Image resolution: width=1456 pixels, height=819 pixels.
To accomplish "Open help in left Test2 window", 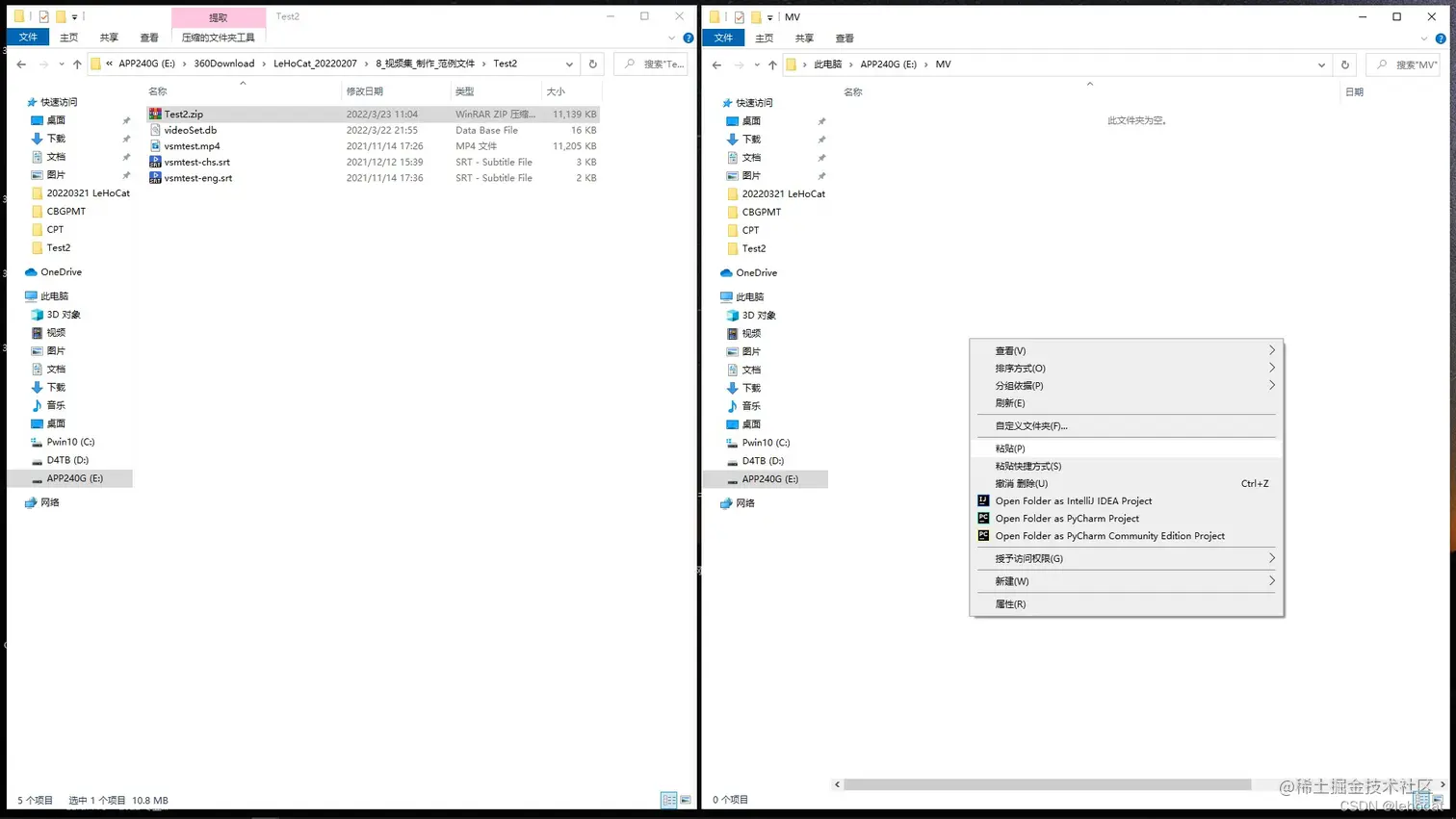I will (688, 38).
